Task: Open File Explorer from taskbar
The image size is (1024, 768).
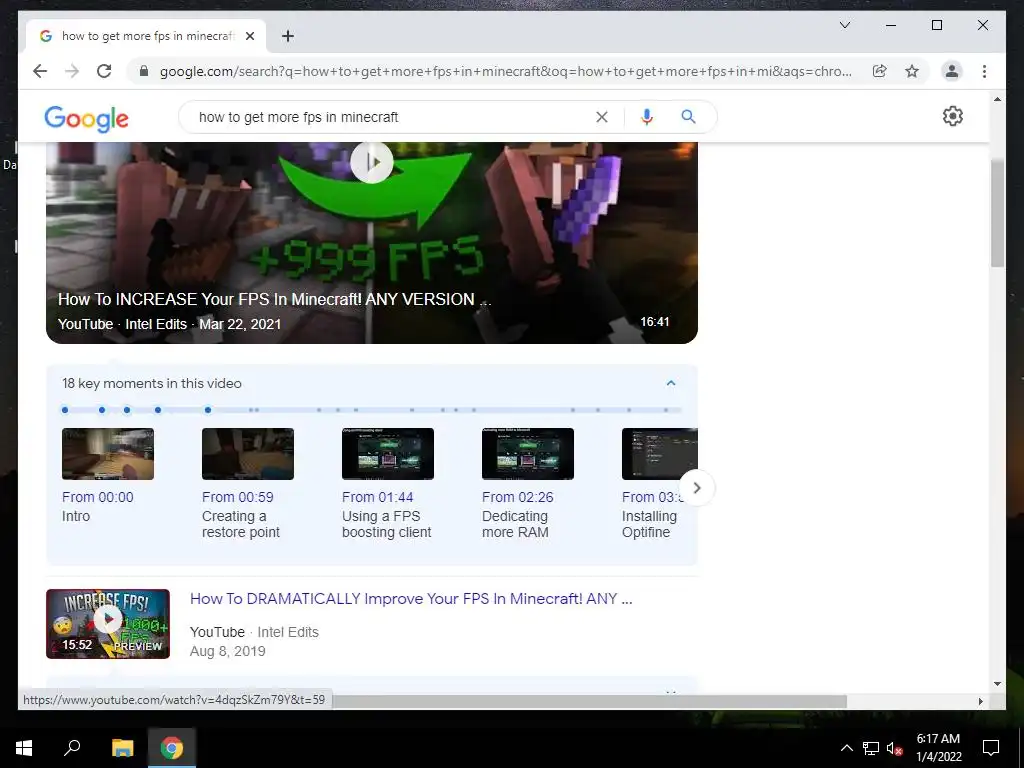Action: (x=122, y=748)
